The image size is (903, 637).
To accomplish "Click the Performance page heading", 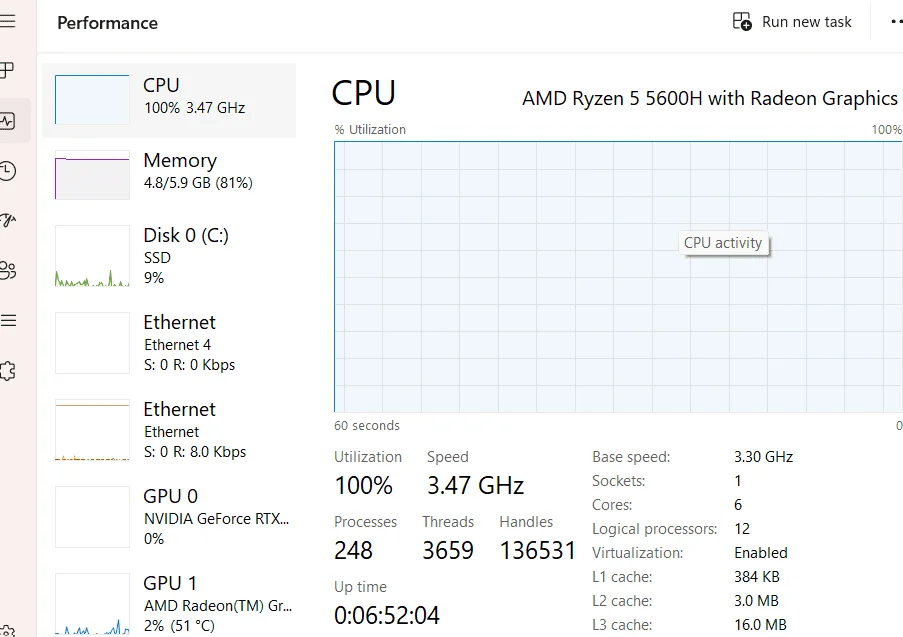I will pyautogui.click(x=108, y=23).
